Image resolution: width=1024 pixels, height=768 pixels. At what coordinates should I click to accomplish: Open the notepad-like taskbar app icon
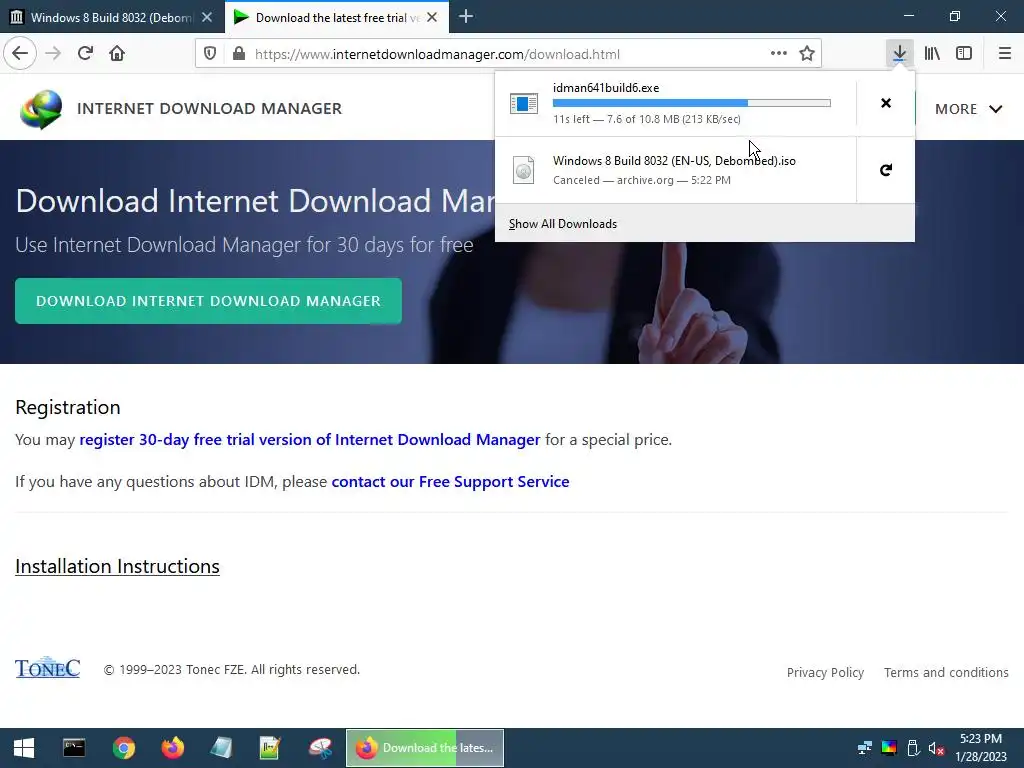(x=221, y=748)
